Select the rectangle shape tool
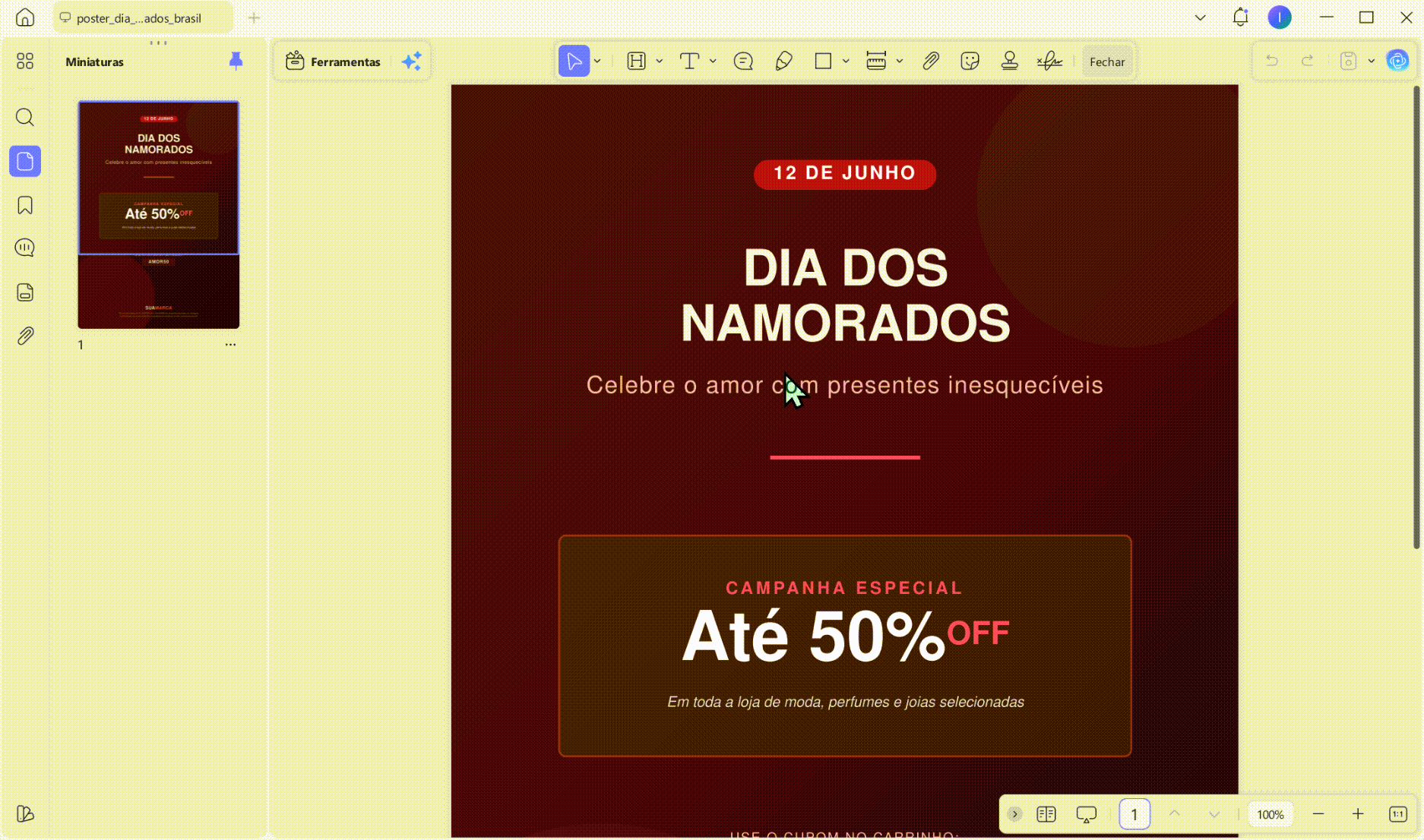 [x=823, y=61]
